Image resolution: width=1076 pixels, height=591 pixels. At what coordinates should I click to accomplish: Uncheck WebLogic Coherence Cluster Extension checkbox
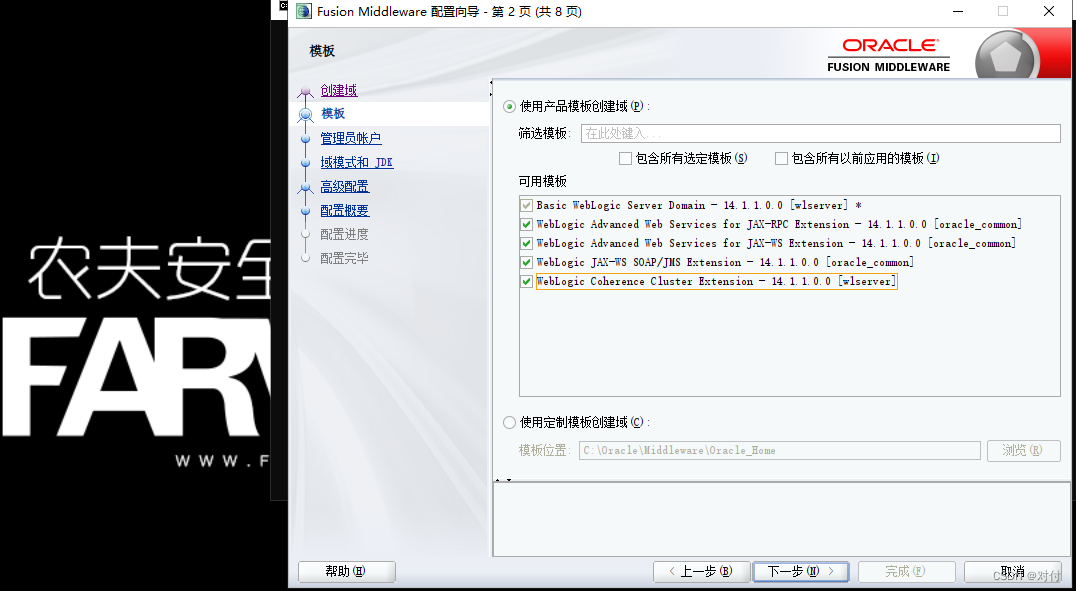click(x=526, y=281)
